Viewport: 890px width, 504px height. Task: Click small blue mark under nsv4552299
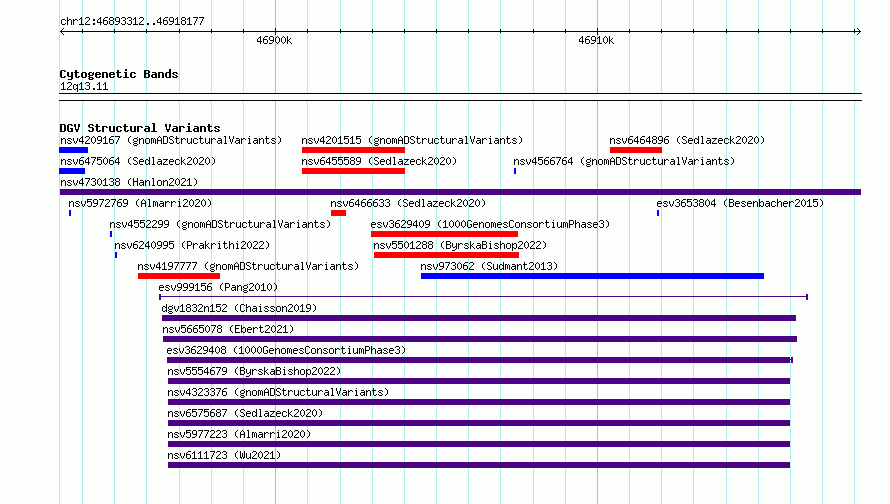[x=111, y=234]
